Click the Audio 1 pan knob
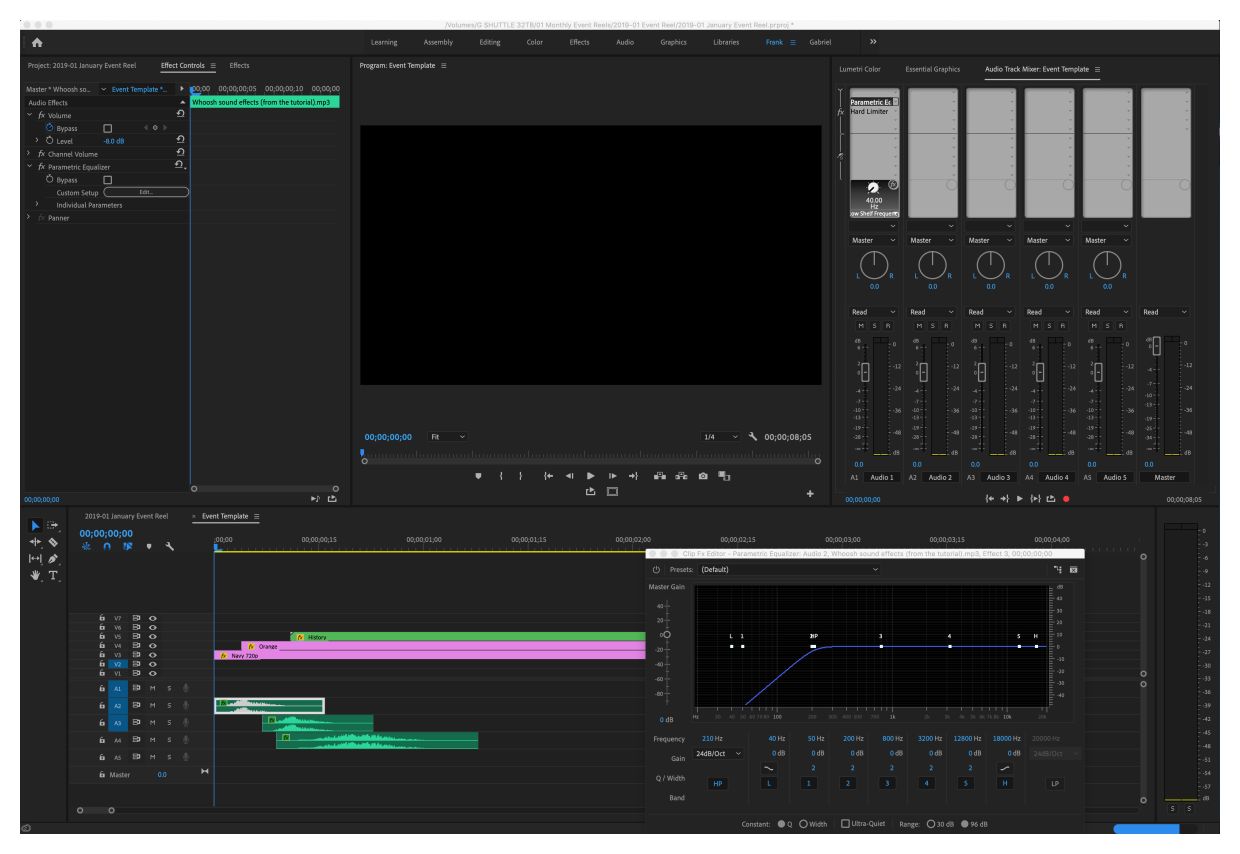1240x854 pixels. 874,266
